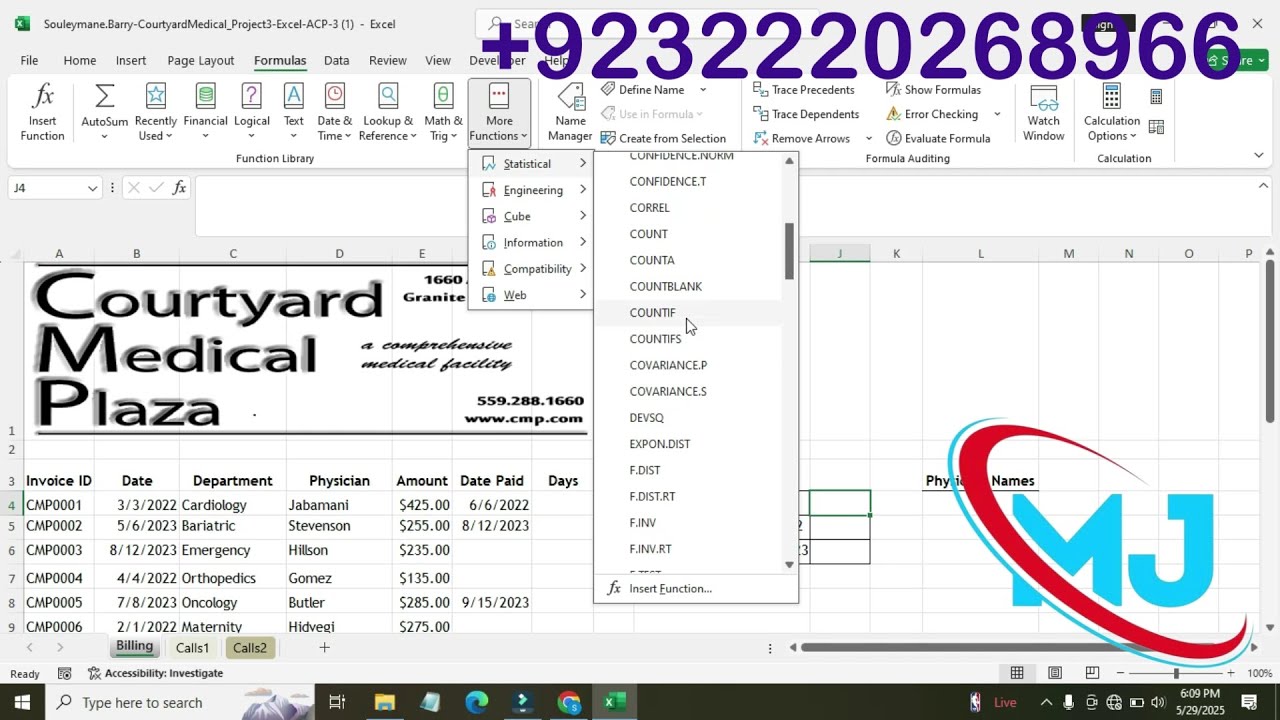Open Date & Time functions

[x=334, y=112]
